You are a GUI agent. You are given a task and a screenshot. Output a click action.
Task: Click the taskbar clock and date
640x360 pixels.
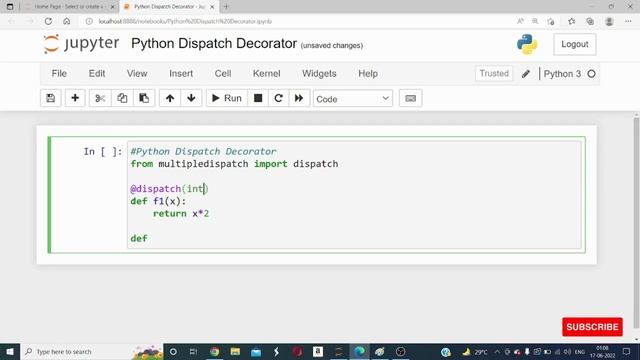click(602, 351)
